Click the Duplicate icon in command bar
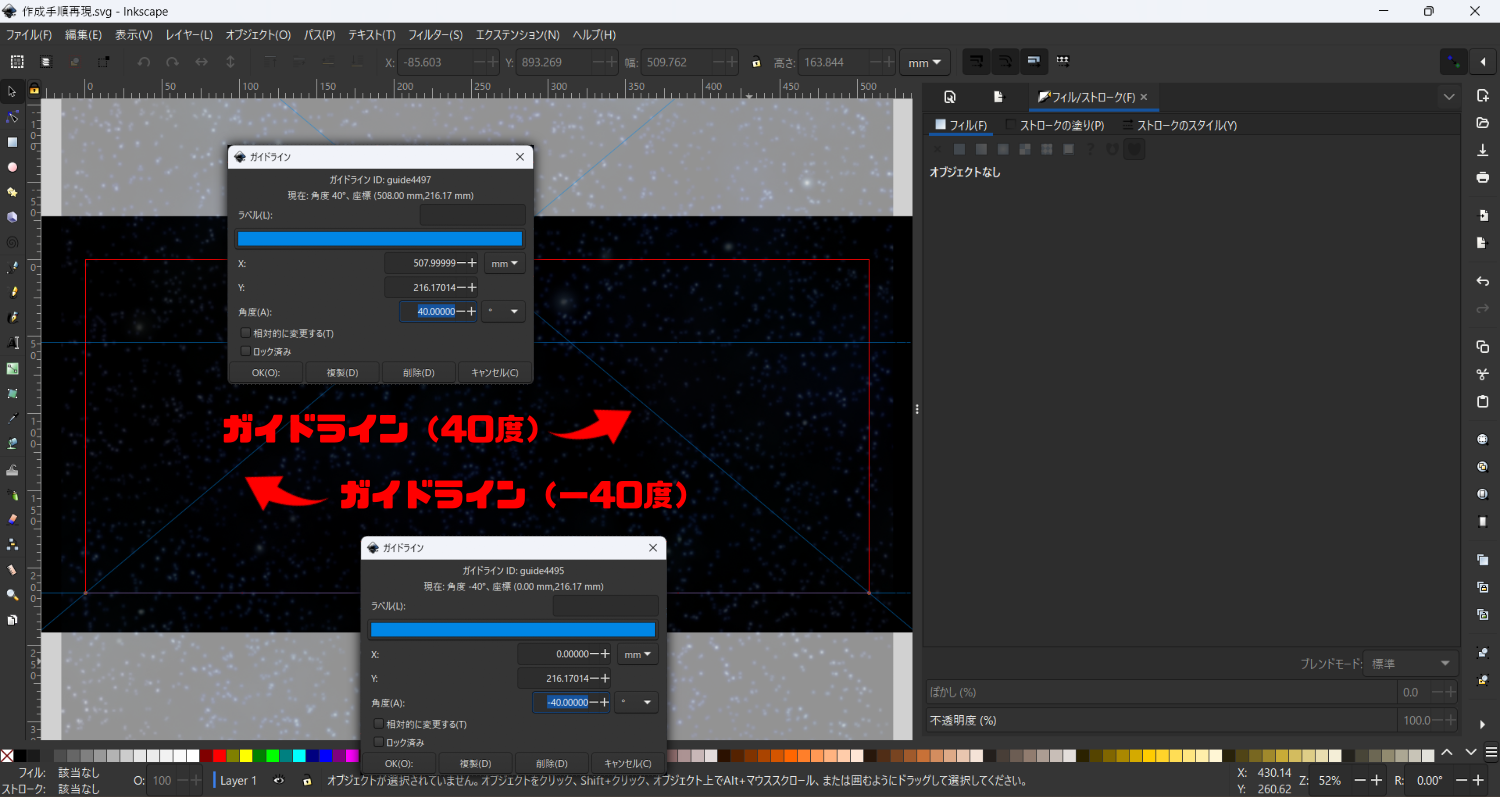 point(1482,559)
